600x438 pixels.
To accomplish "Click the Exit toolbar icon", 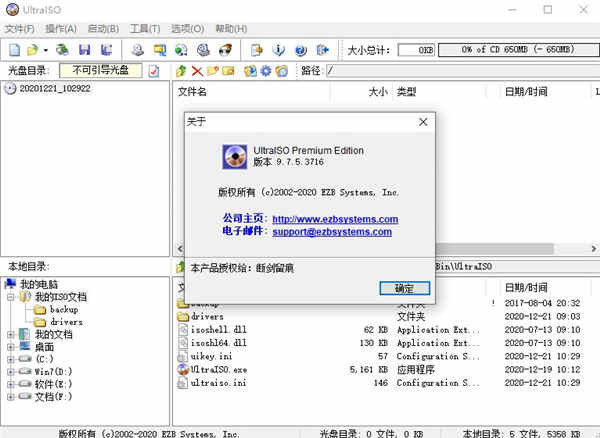I will point(323,50).
